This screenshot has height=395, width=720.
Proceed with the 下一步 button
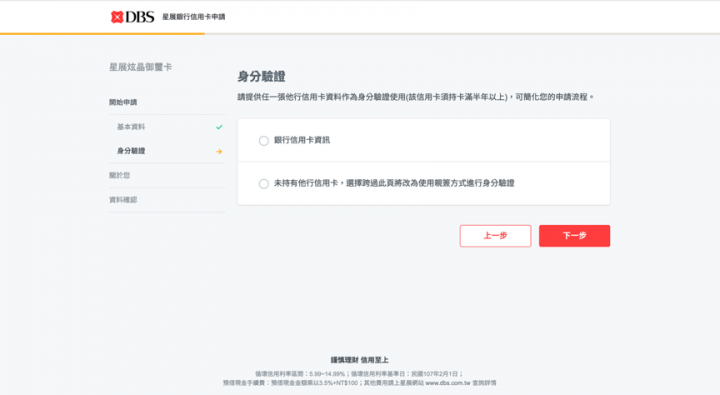point(574,236)
